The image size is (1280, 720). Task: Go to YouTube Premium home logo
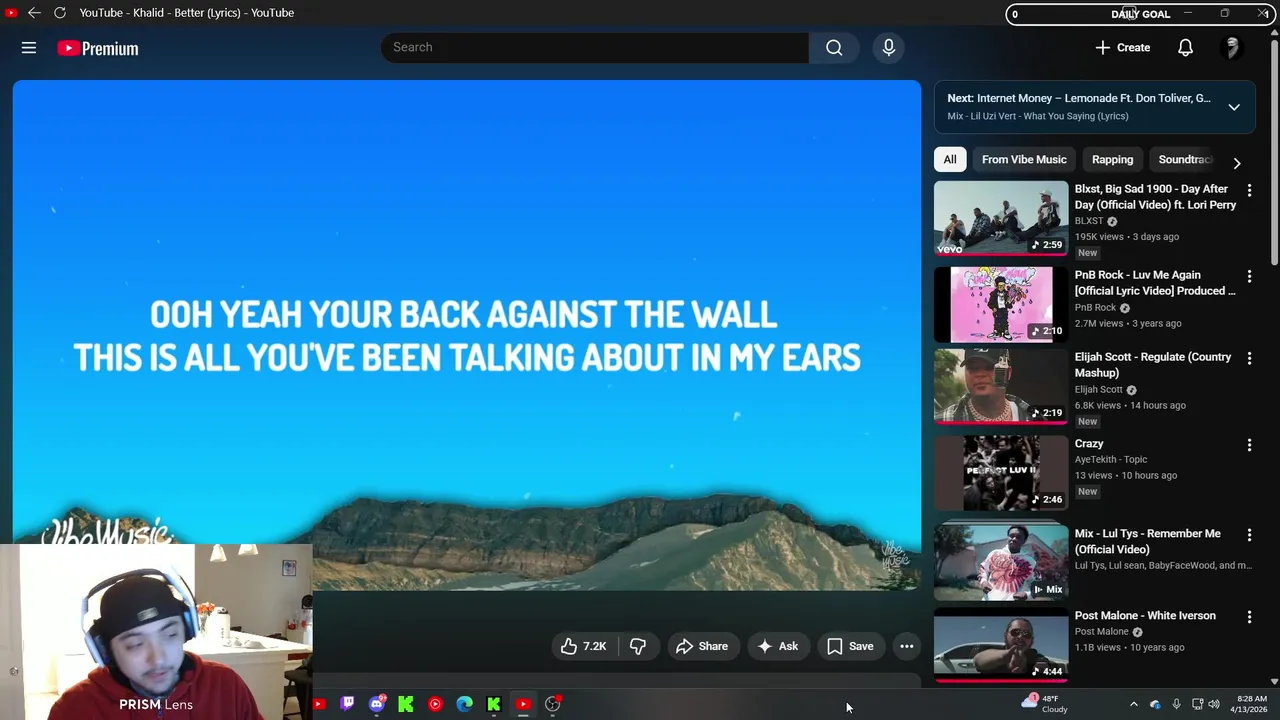click(x=98, y=48)
